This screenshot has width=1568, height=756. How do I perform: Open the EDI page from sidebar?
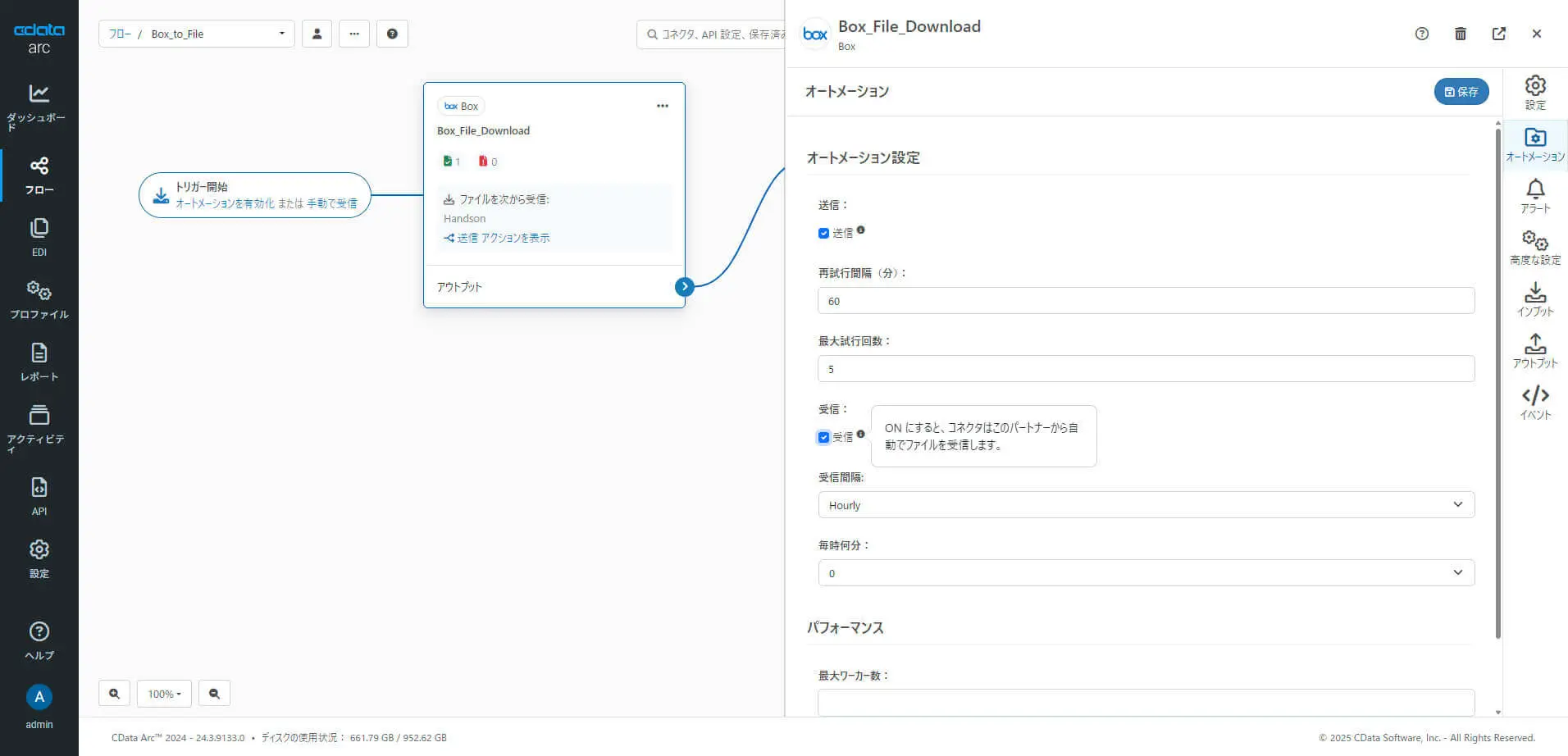(x=39, y=237)
